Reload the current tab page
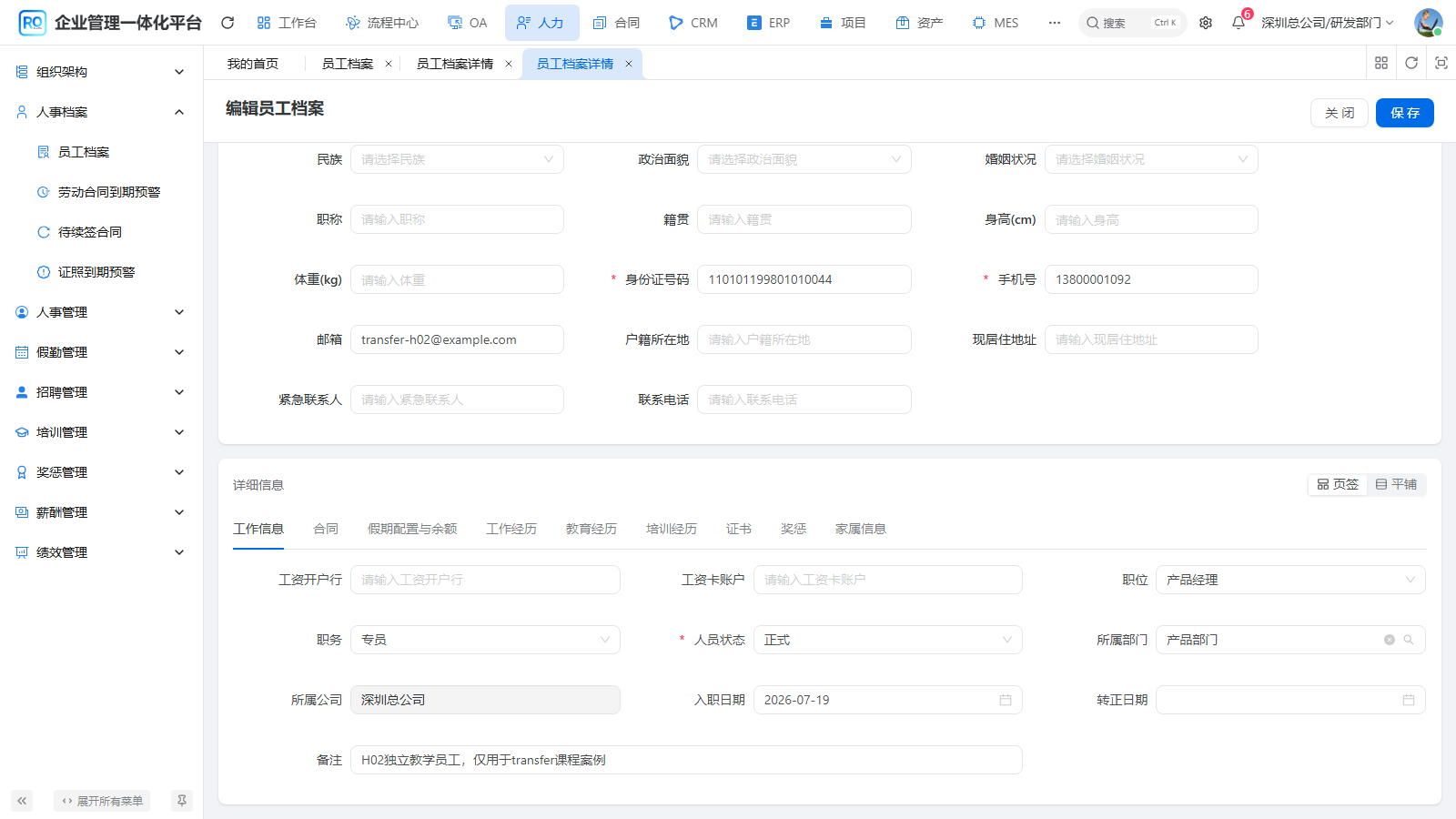Image resolution: width=1456 pixels, height=819 pixels. click(1411, 63)
